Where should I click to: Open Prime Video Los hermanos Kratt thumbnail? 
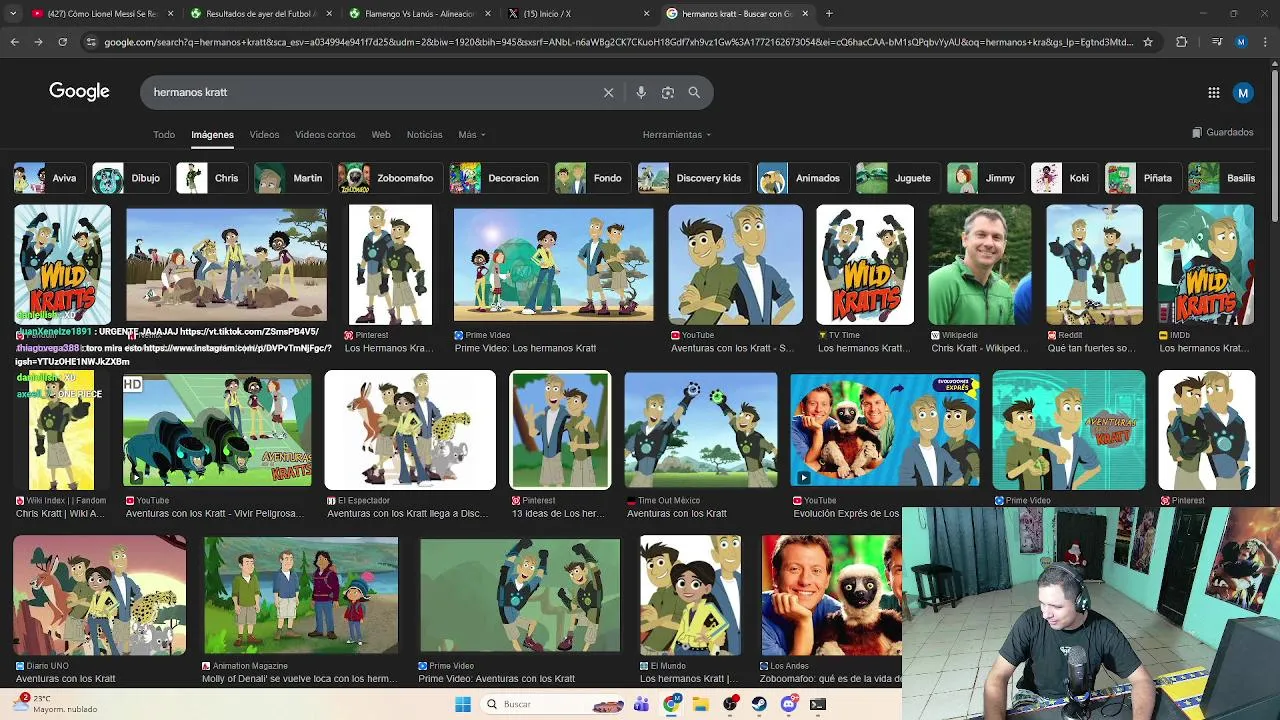[553, 265]
